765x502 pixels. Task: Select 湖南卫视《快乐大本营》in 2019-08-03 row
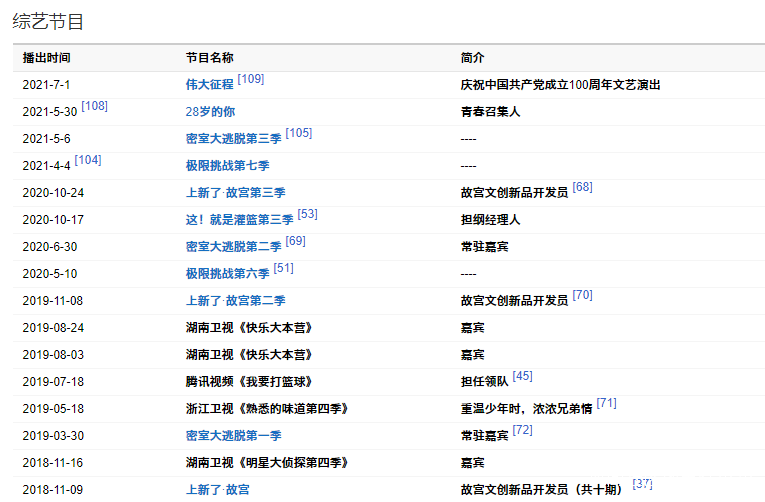click(249, 355)
